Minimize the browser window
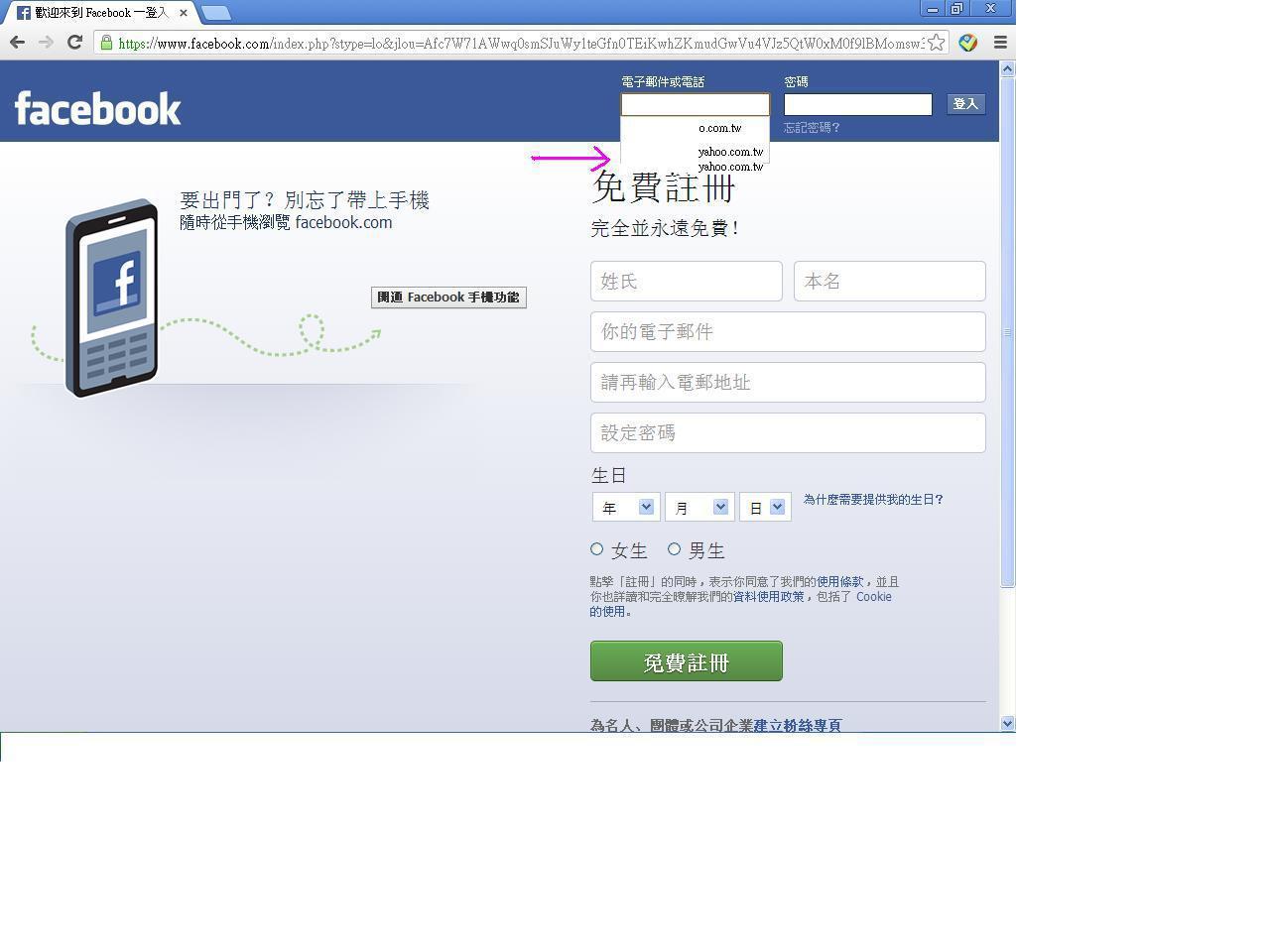 point(932,9)
